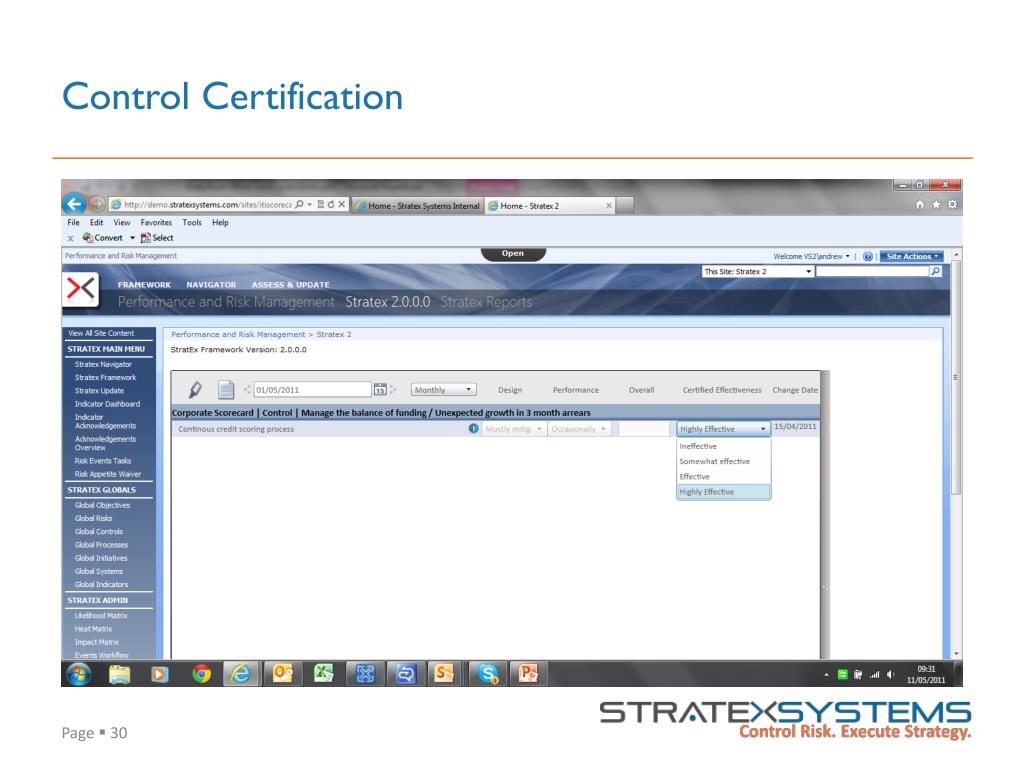The image size is (1024, 768).
Task: Switch to PowerPoint on the taskbar
Action: coord(528,673)
